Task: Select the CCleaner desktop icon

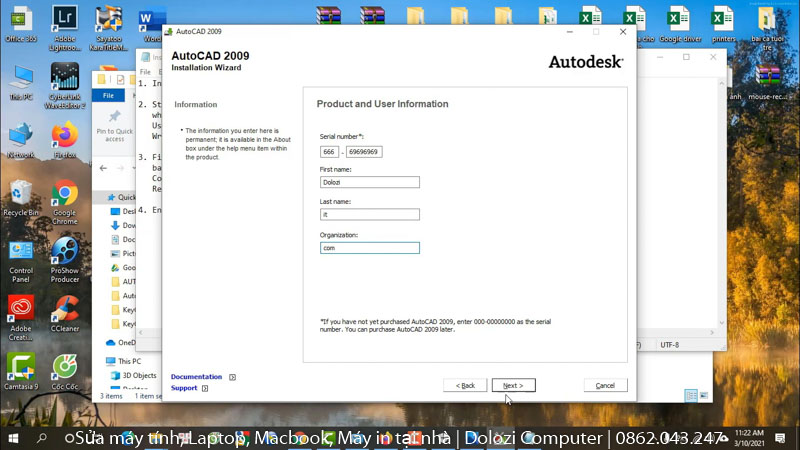Action: point(65,312)
